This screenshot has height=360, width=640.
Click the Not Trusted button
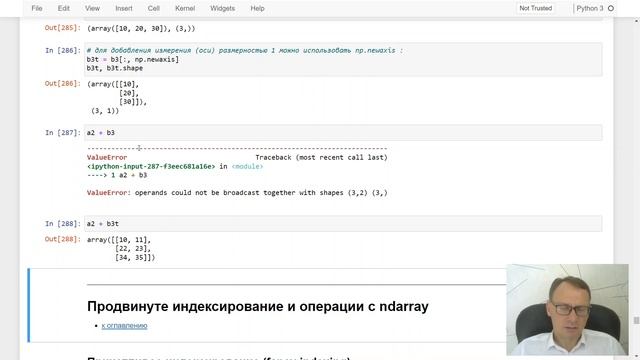(536, 8)
